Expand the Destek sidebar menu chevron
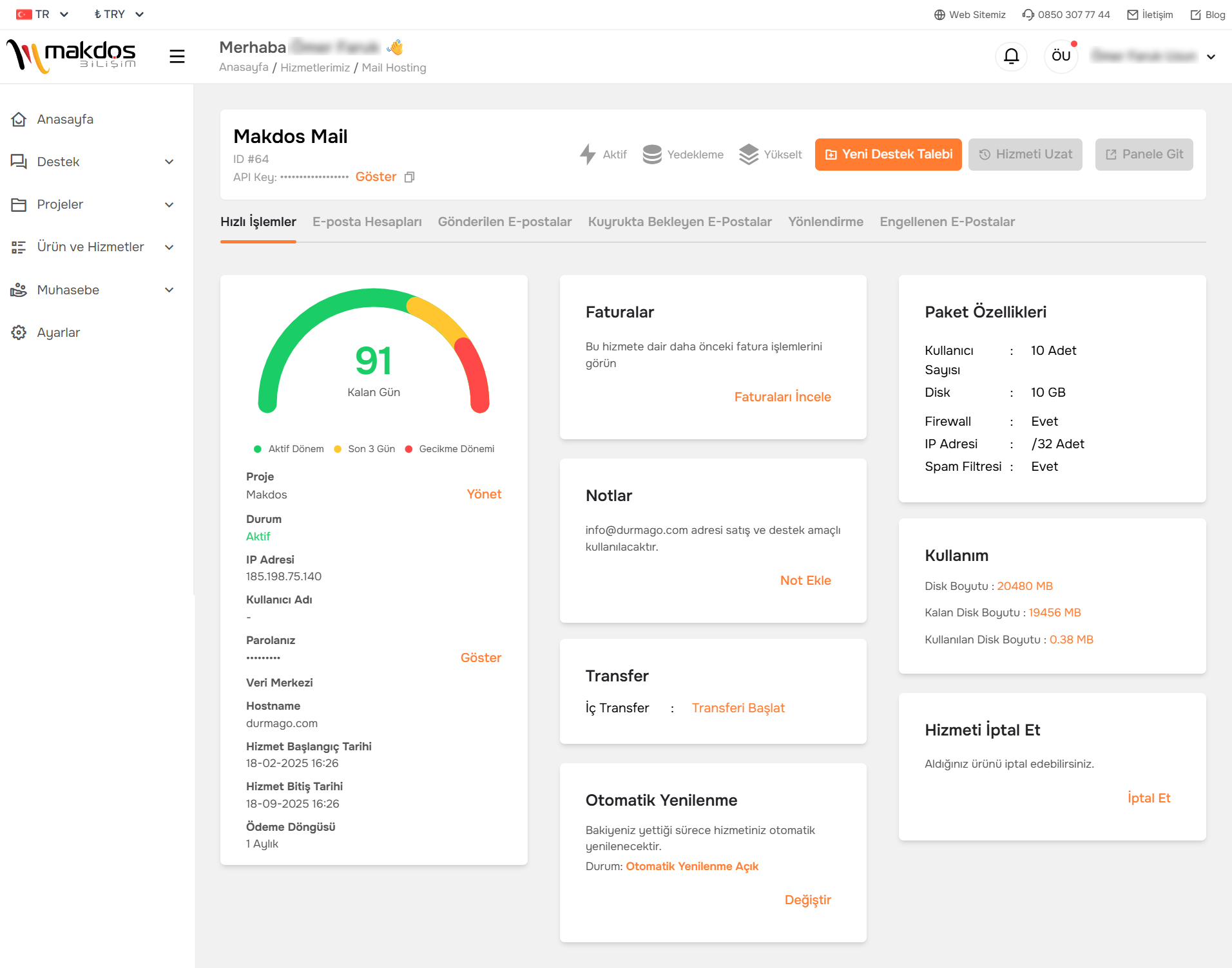Image resolution: width=1232 pixels, height=968 pixels. [169, 162]
